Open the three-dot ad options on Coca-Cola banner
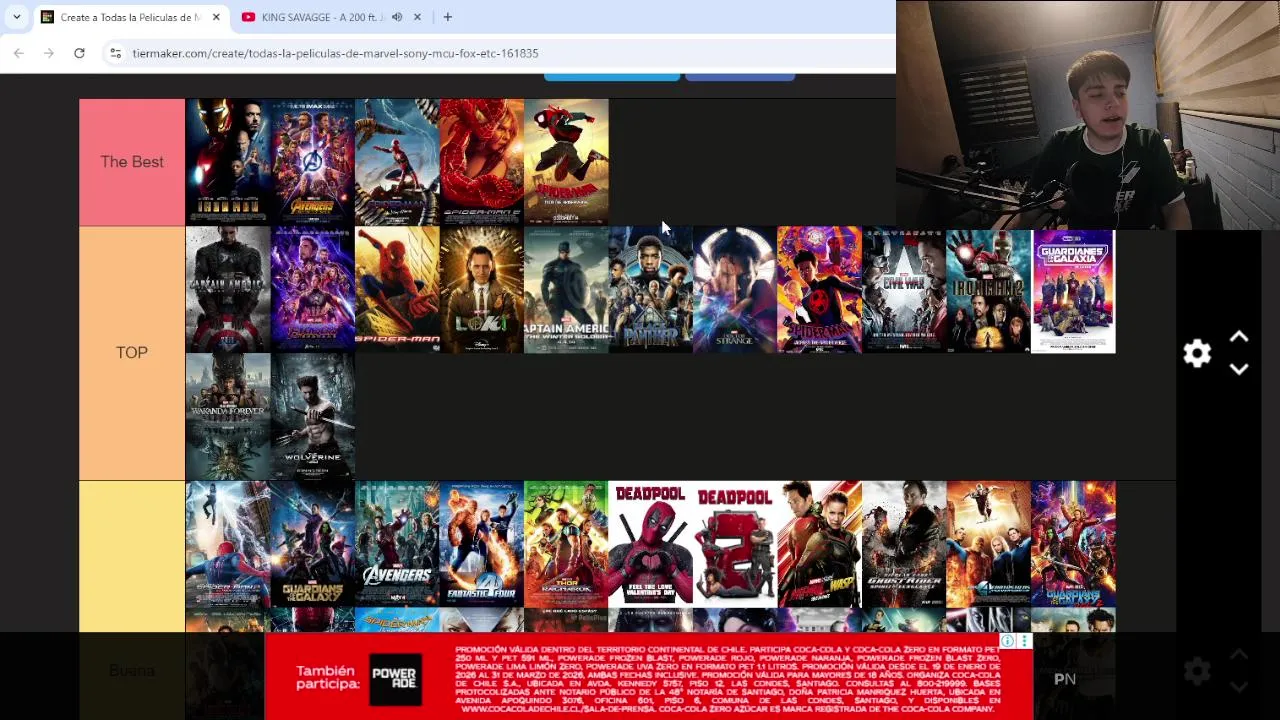The image size is (1280, 720). (x=1024, y=641)
